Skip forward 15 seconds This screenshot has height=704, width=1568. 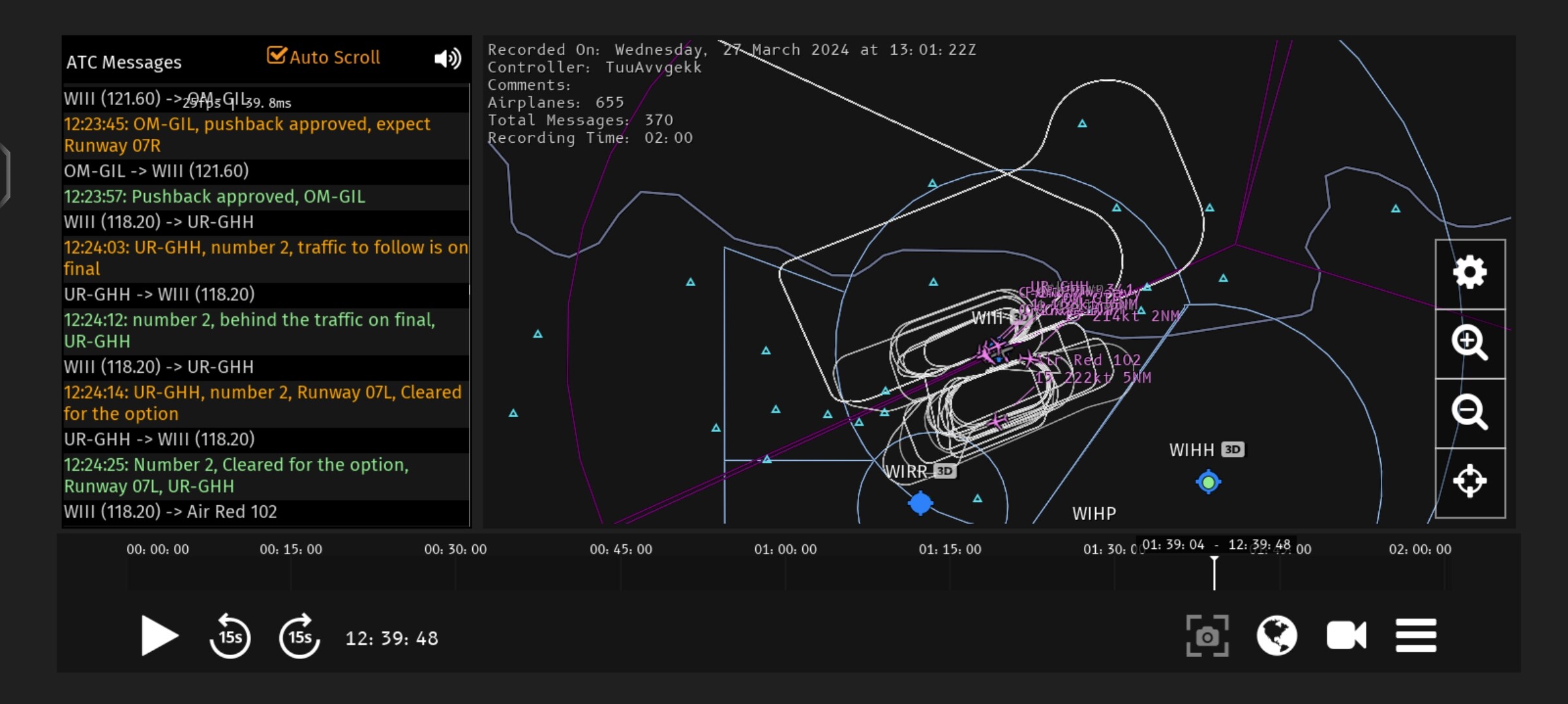tap(299, 636)
